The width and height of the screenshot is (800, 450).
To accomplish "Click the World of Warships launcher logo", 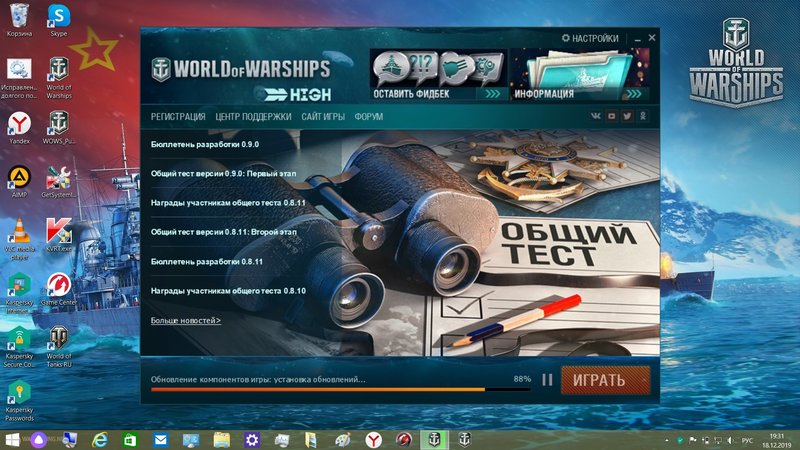I will click(x=241, y=70).
